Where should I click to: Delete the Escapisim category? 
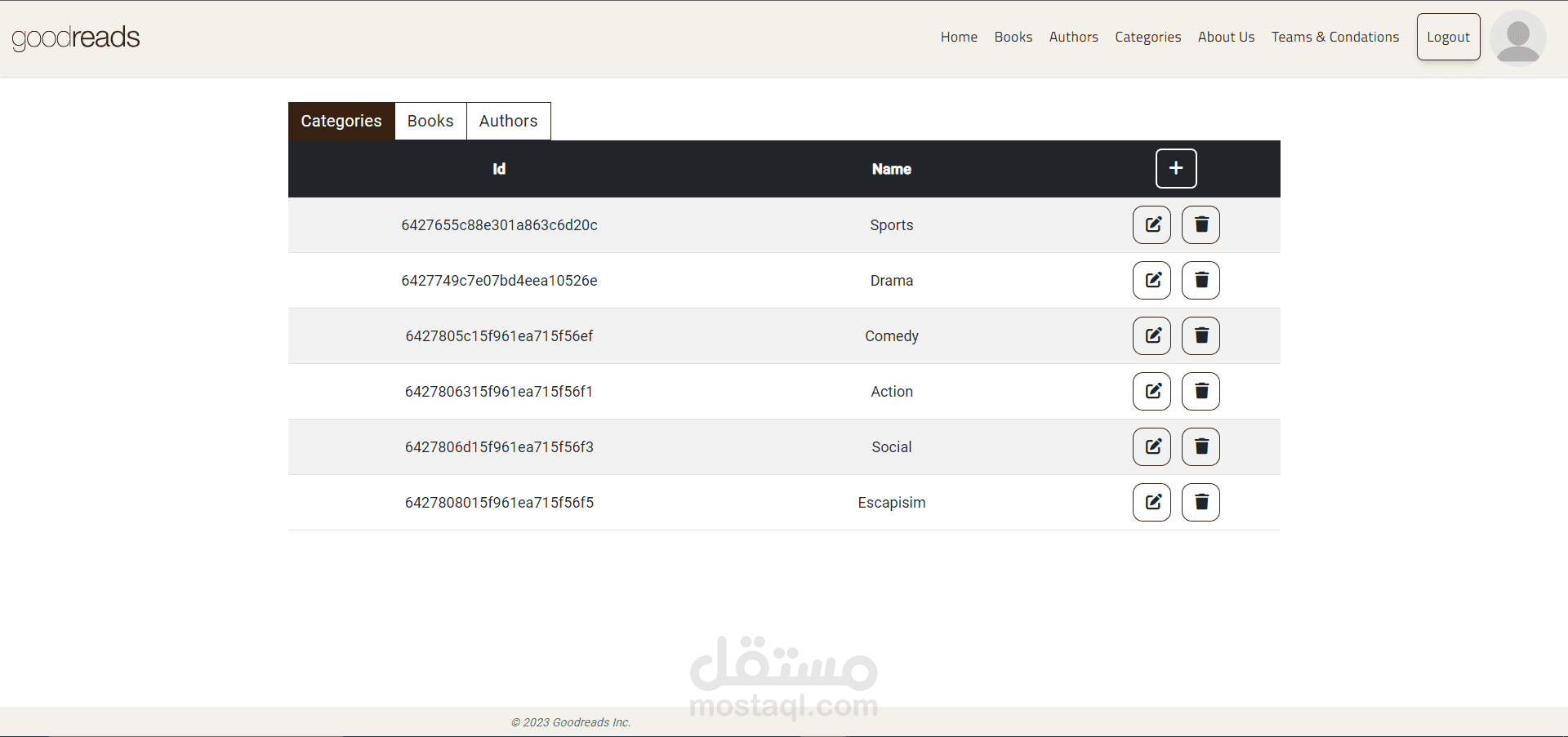pyautogui.click(x=1200, y=502)
